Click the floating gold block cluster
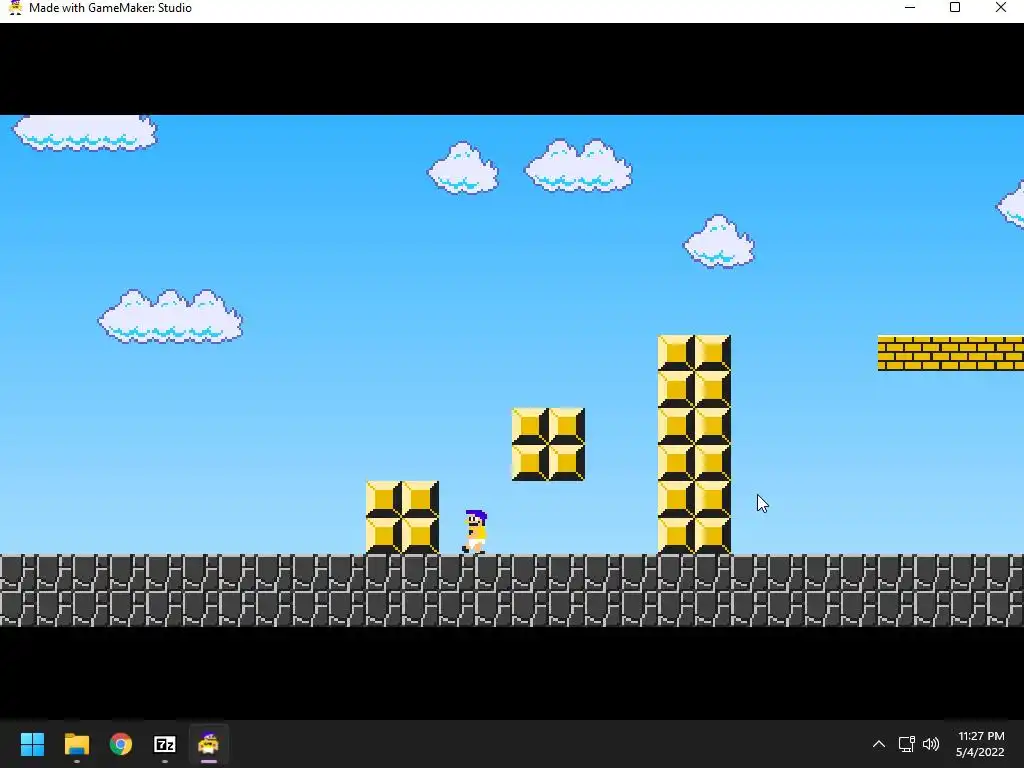This screenshot has width=1024, height=768. [x=548, y=444]
